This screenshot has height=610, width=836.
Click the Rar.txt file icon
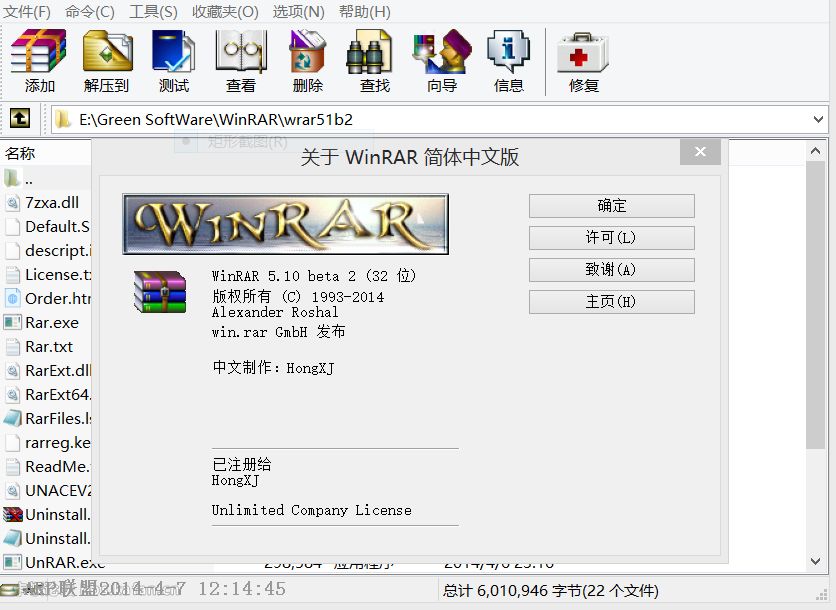coord(13,347)
